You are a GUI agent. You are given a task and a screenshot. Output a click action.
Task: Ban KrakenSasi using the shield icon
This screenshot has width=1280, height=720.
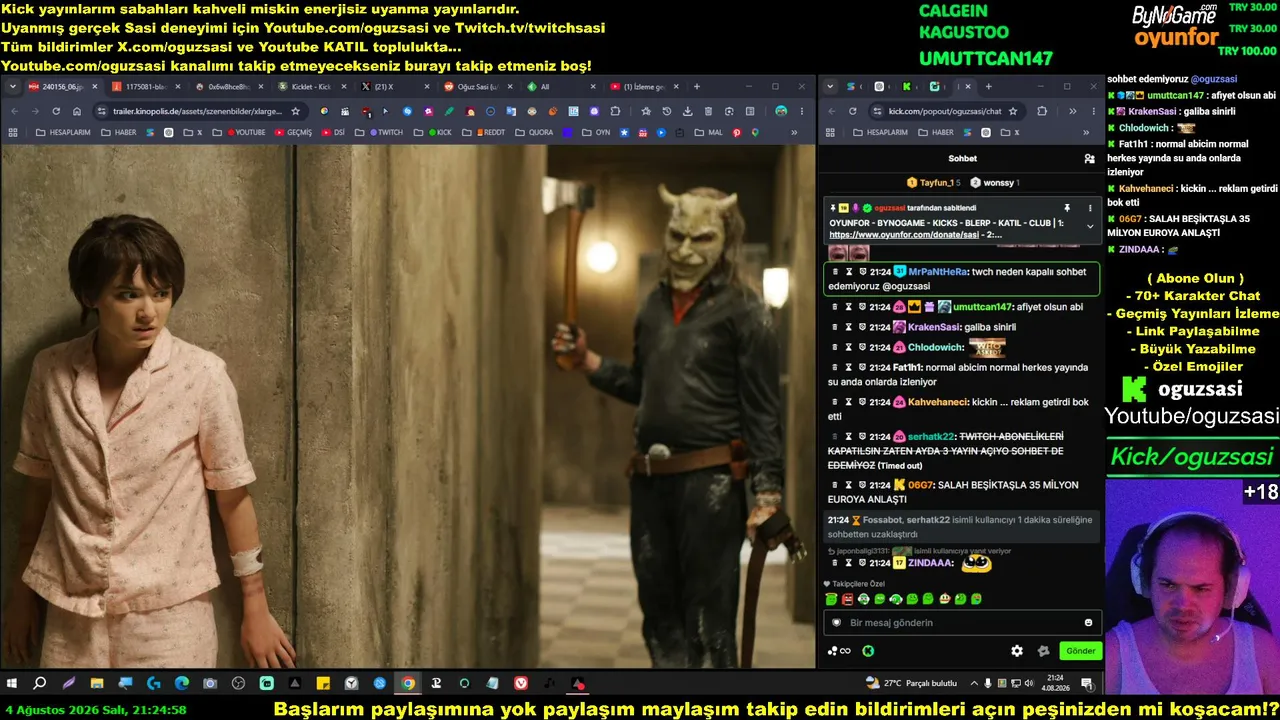click(x=861, y=327)
